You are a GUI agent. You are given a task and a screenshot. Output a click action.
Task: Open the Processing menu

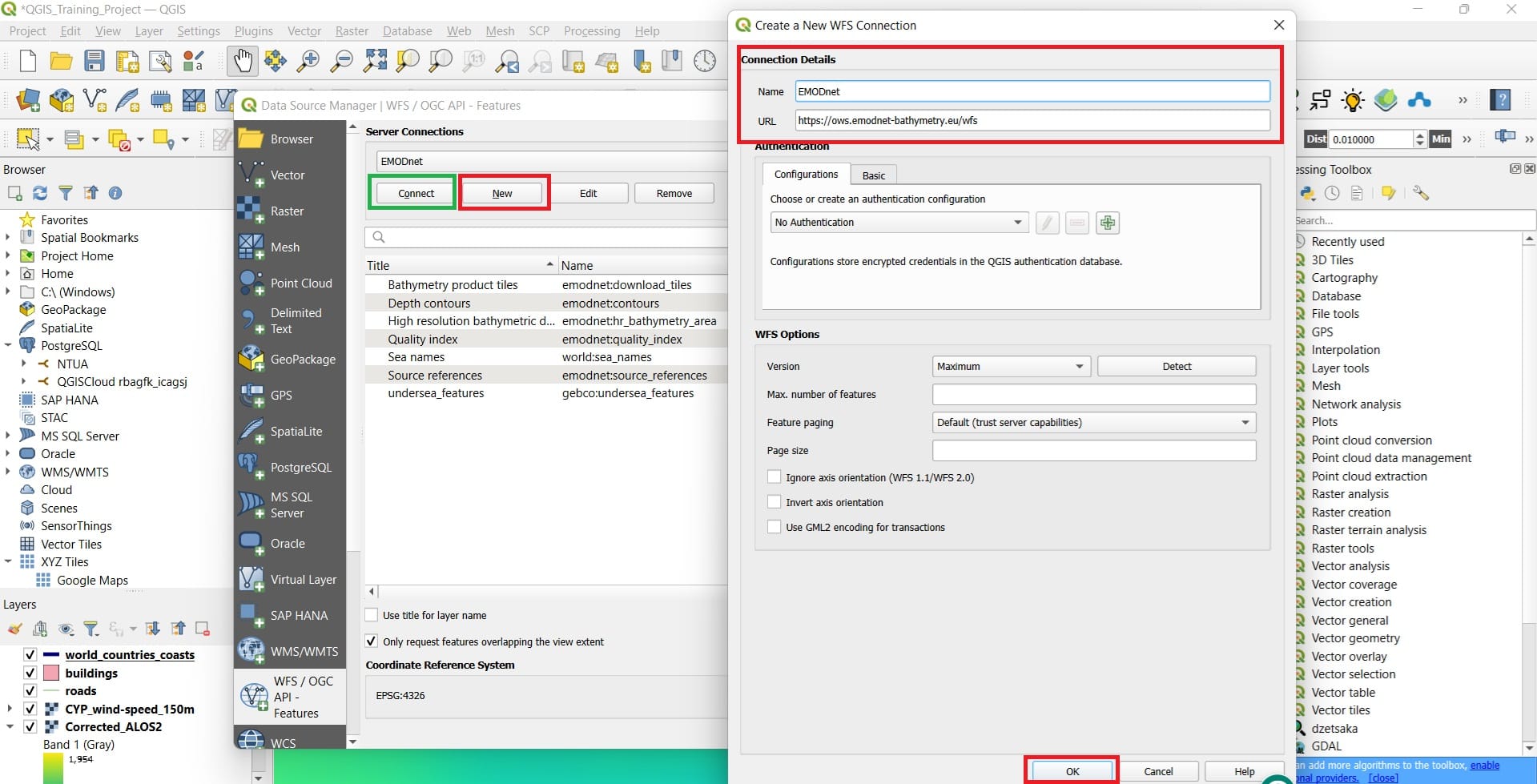592,31
